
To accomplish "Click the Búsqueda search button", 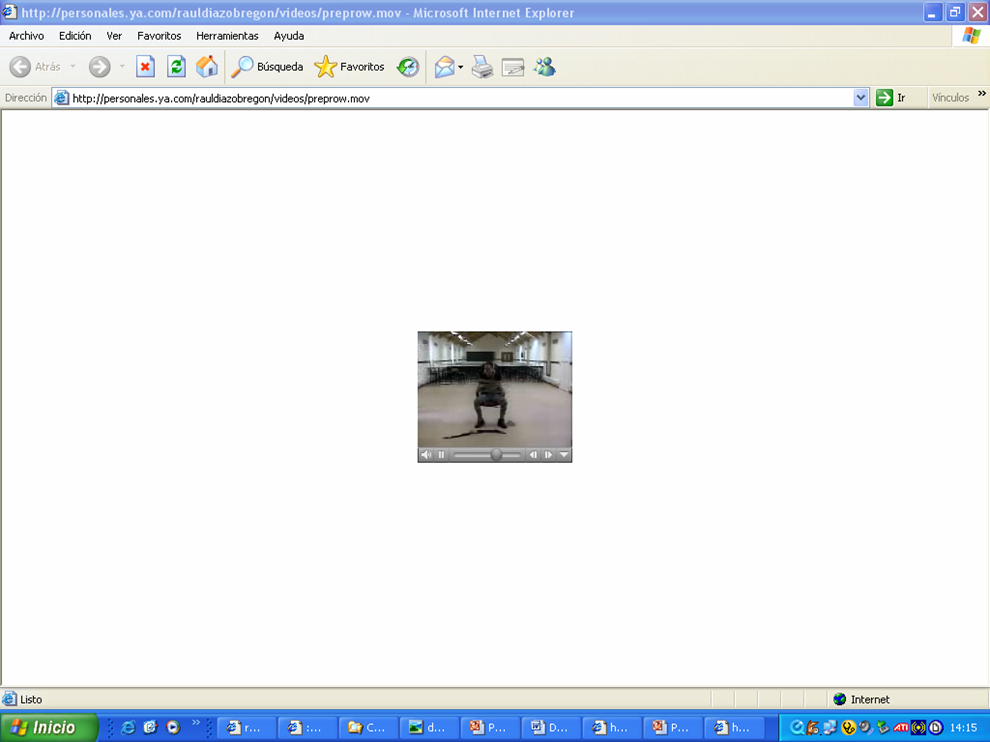I will [x=267, y=67].
